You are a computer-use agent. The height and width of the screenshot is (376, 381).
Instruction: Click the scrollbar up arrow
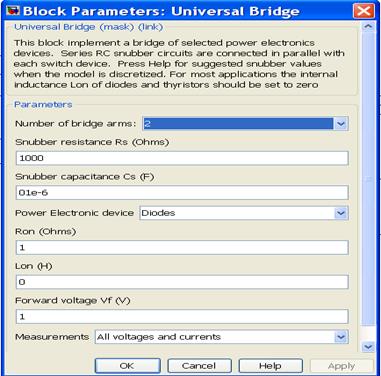pyautogui.click(x=368, y=27)
